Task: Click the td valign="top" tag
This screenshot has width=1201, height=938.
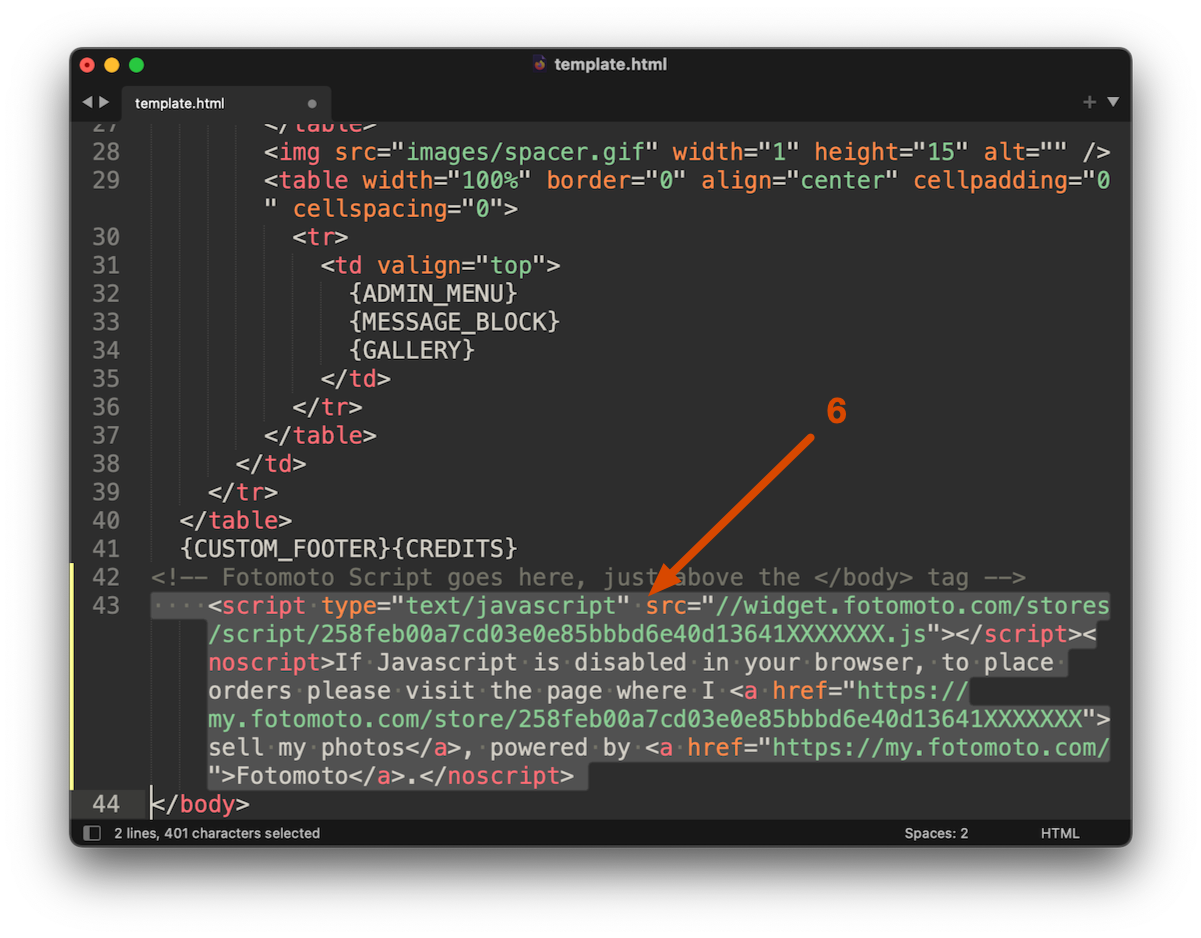Action: 440,265
